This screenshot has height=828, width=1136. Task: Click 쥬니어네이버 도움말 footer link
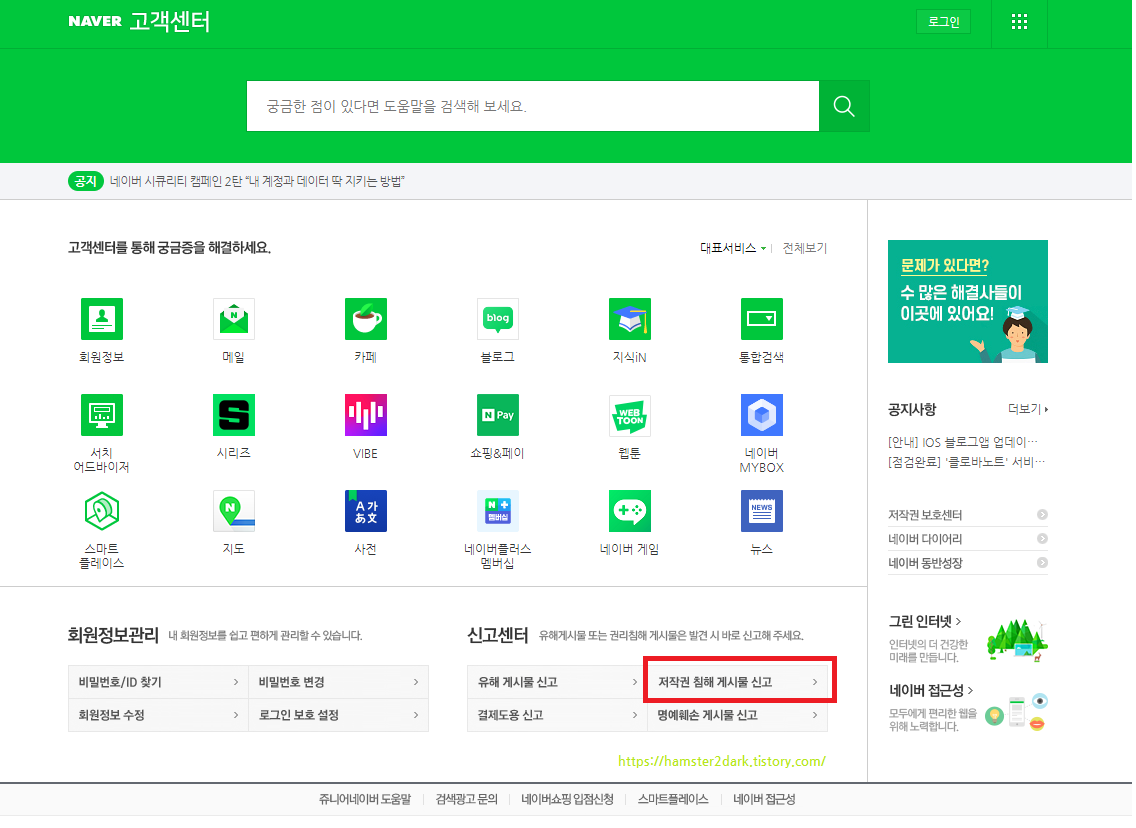click(x=365, y=800)
